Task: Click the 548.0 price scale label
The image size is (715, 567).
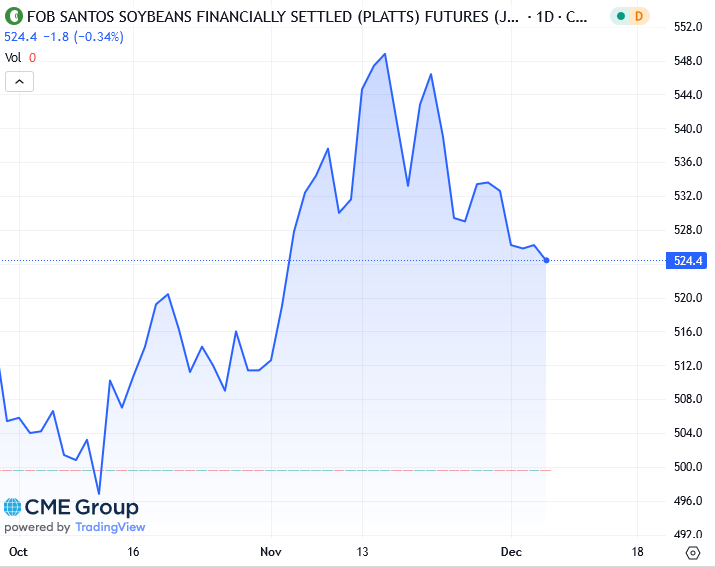Action: pyautogui.click(x=686, y=61)
